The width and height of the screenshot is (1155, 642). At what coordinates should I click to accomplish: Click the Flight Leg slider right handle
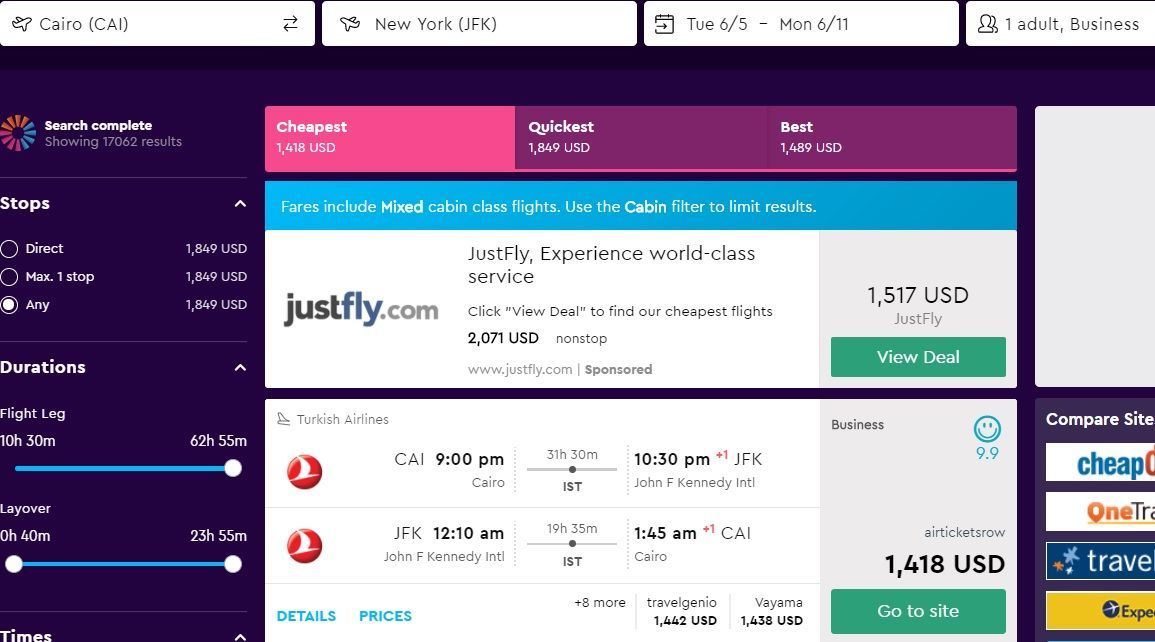click(x=233, y=468)
